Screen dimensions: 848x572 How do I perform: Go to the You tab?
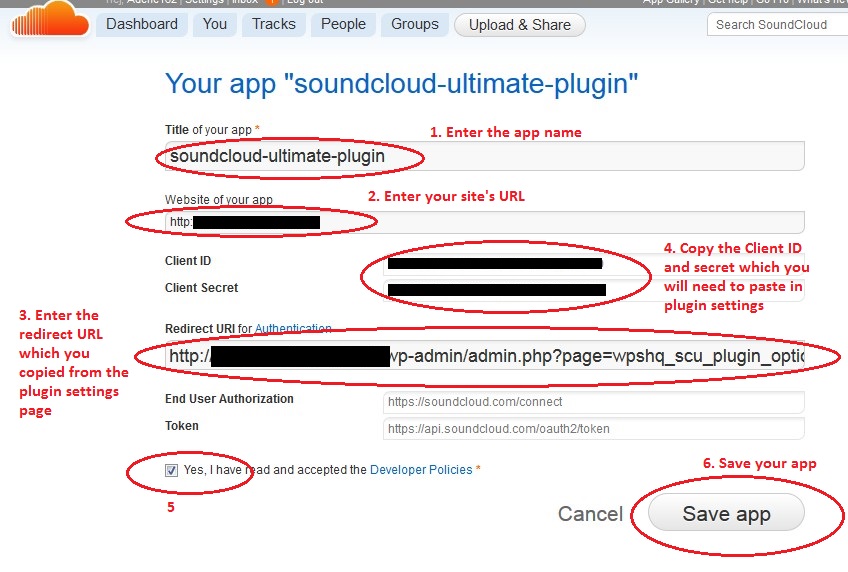point(215,24)
